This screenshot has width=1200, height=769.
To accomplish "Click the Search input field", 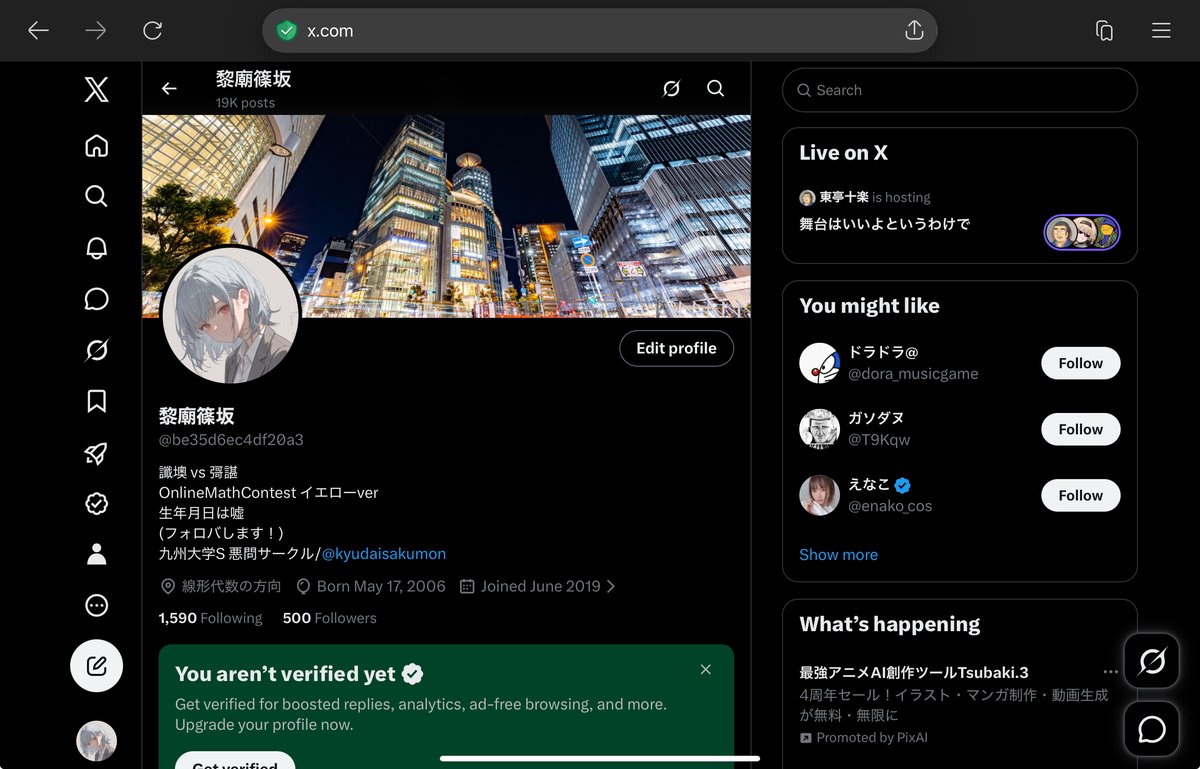I will coord(959,90).
